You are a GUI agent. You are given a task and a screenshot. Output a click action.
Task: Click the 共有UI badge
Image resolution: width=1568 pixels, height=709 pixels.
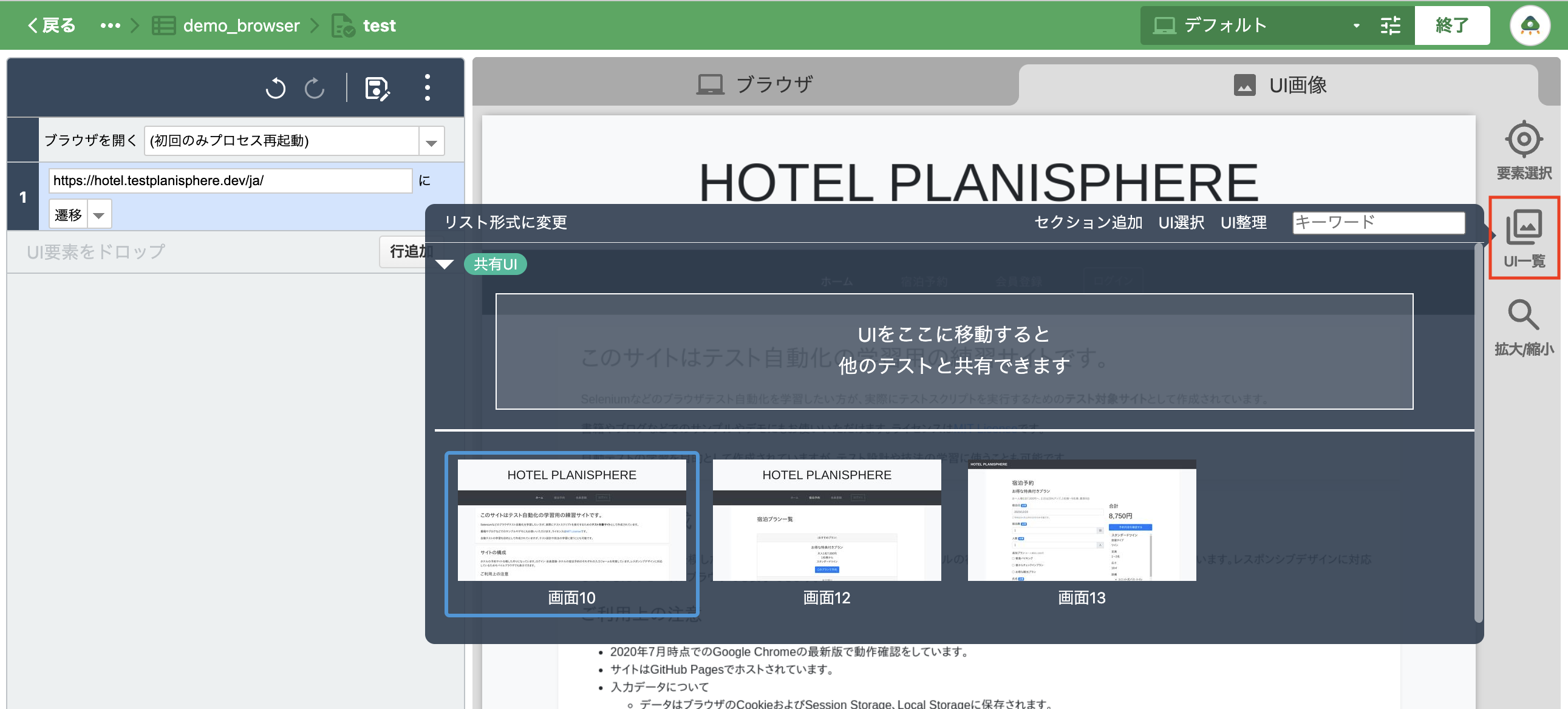click(495, 264)
